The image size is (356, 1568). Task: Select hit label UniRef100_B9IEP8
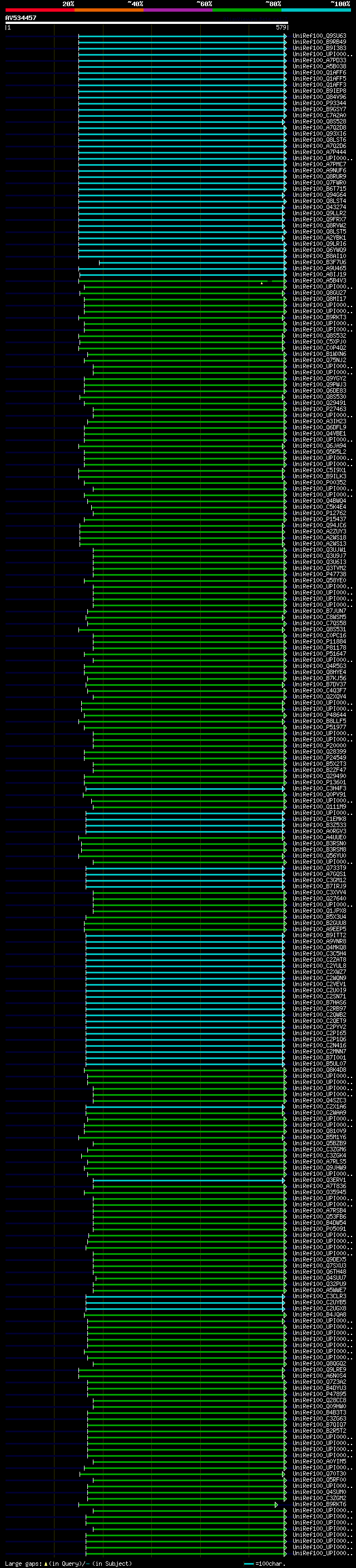[319, 91]
